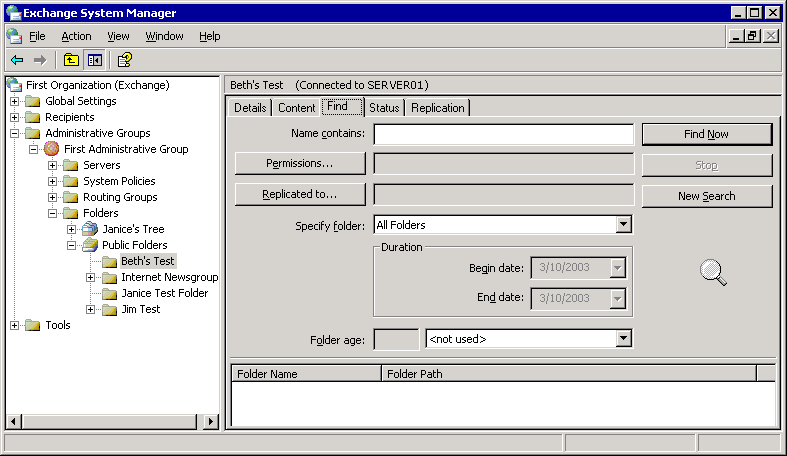
Task: Click the magnifying glass search animation icon
Action: [713, 272]
